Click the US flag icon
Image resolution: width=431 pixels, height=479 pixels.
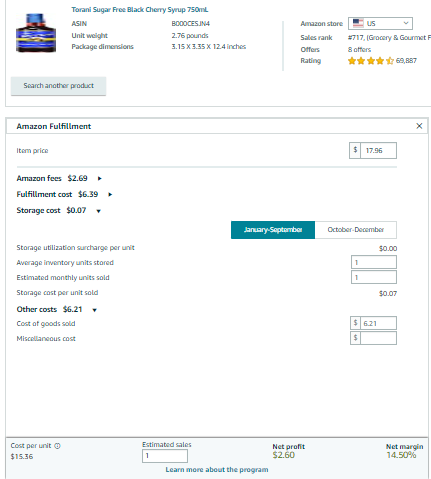click(358, 23)
